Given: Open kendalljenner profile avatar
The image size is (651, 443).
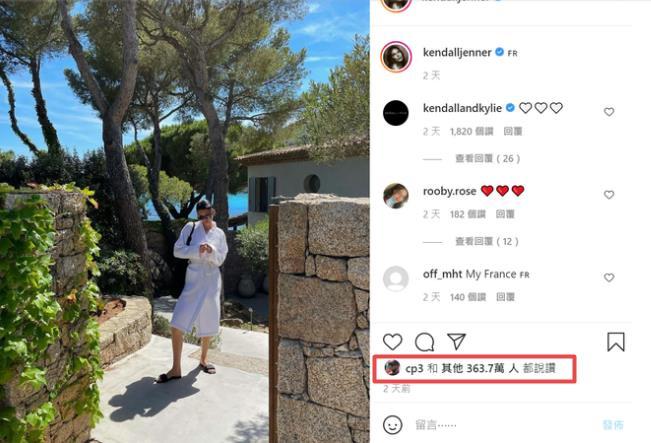Looking at the screenshot, I should coord(396,57).
